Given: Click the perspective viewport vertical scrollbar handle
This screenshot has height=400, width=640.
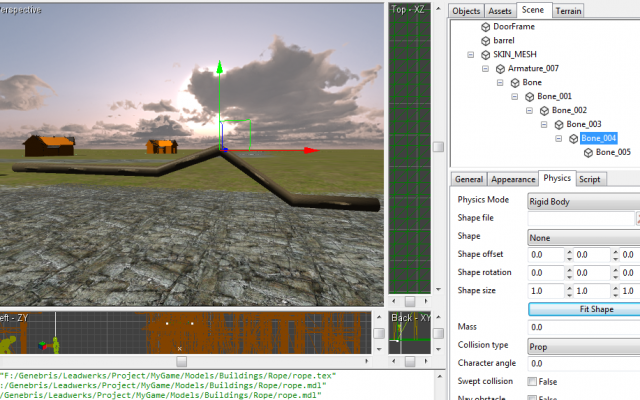Looking at the screenshot, I should point(438,147).
